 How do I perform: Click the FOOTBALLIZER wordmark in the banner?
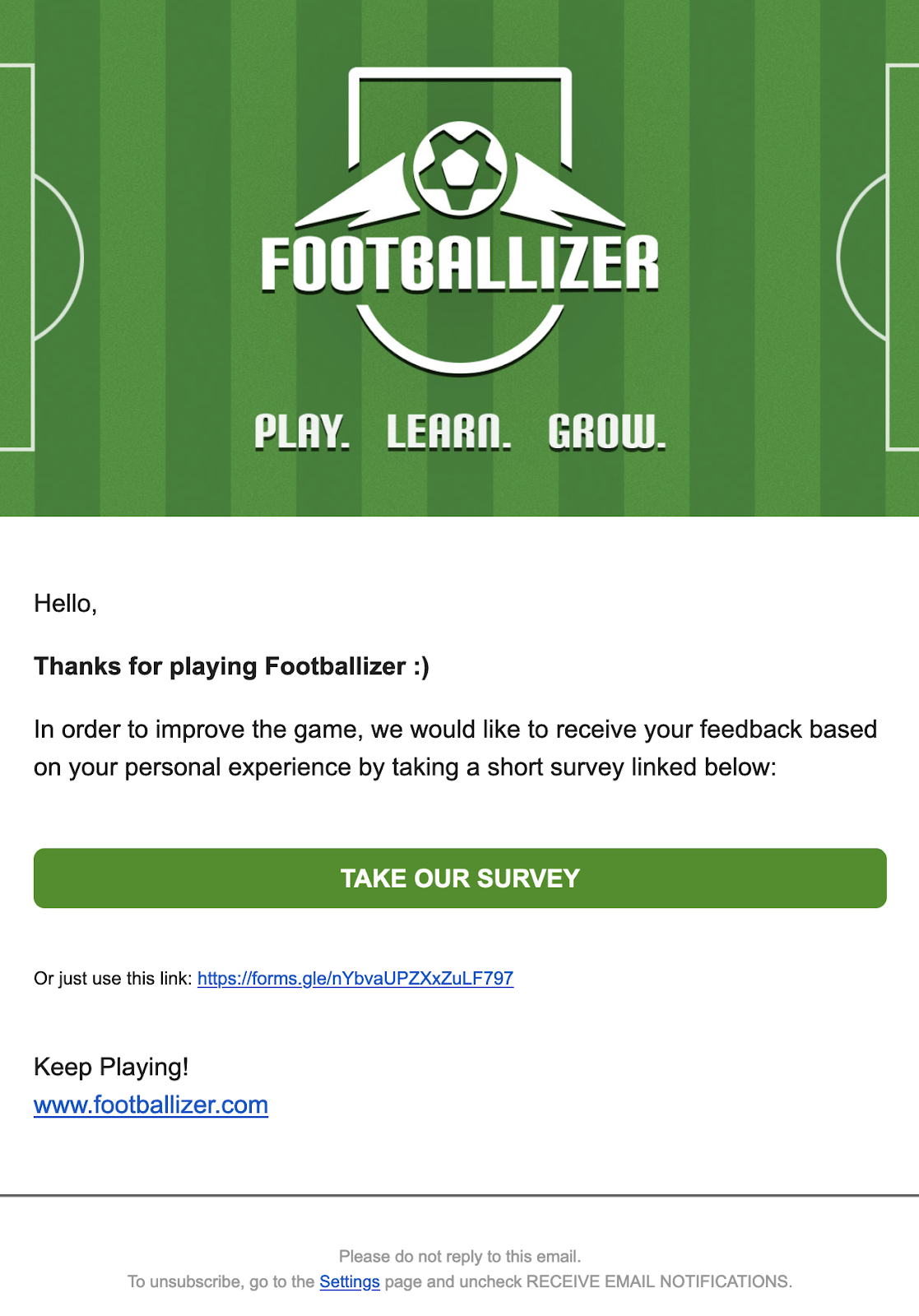coord(460,264)
